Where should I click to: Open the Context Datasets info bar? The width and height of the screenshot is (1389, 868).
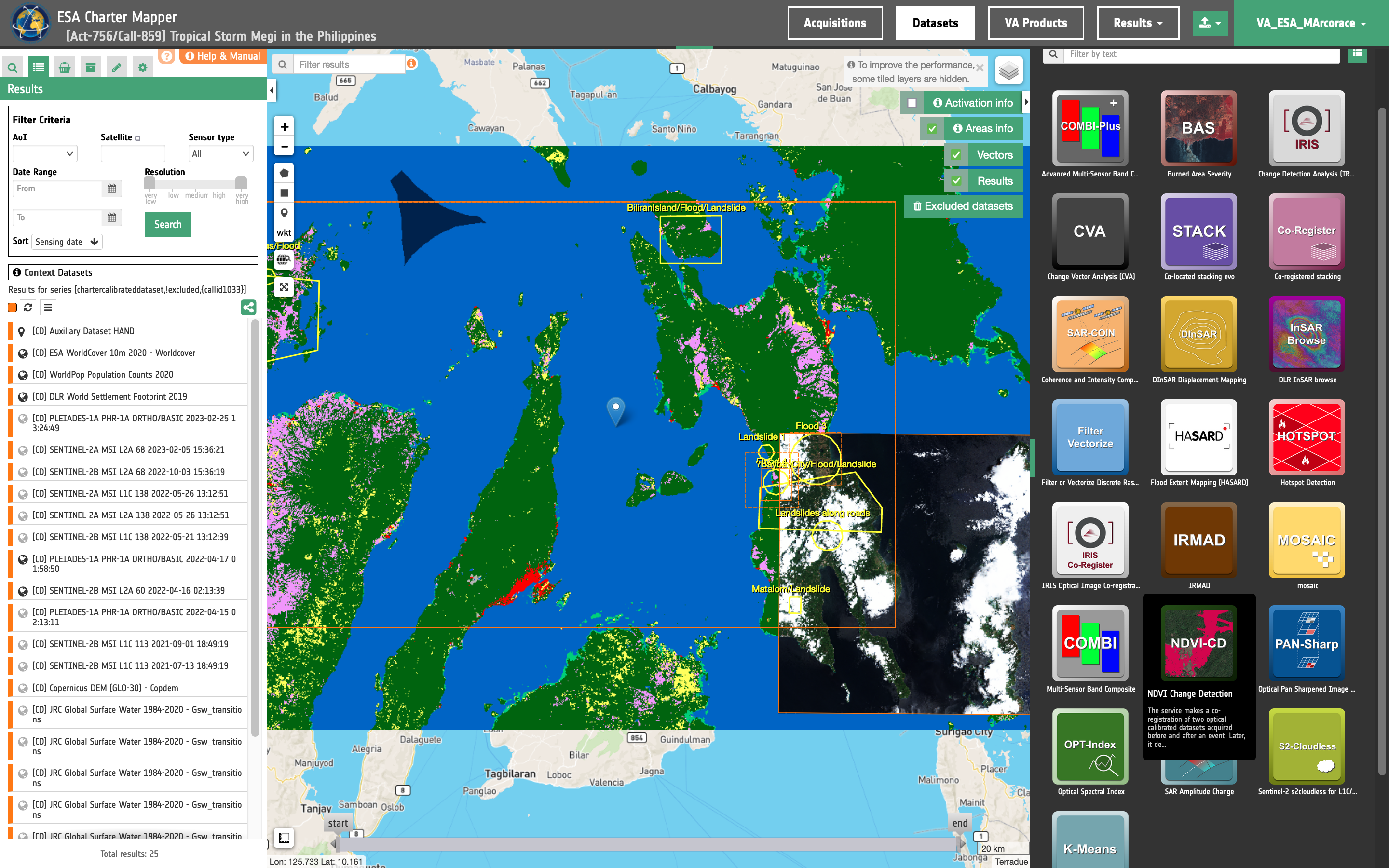133,272
